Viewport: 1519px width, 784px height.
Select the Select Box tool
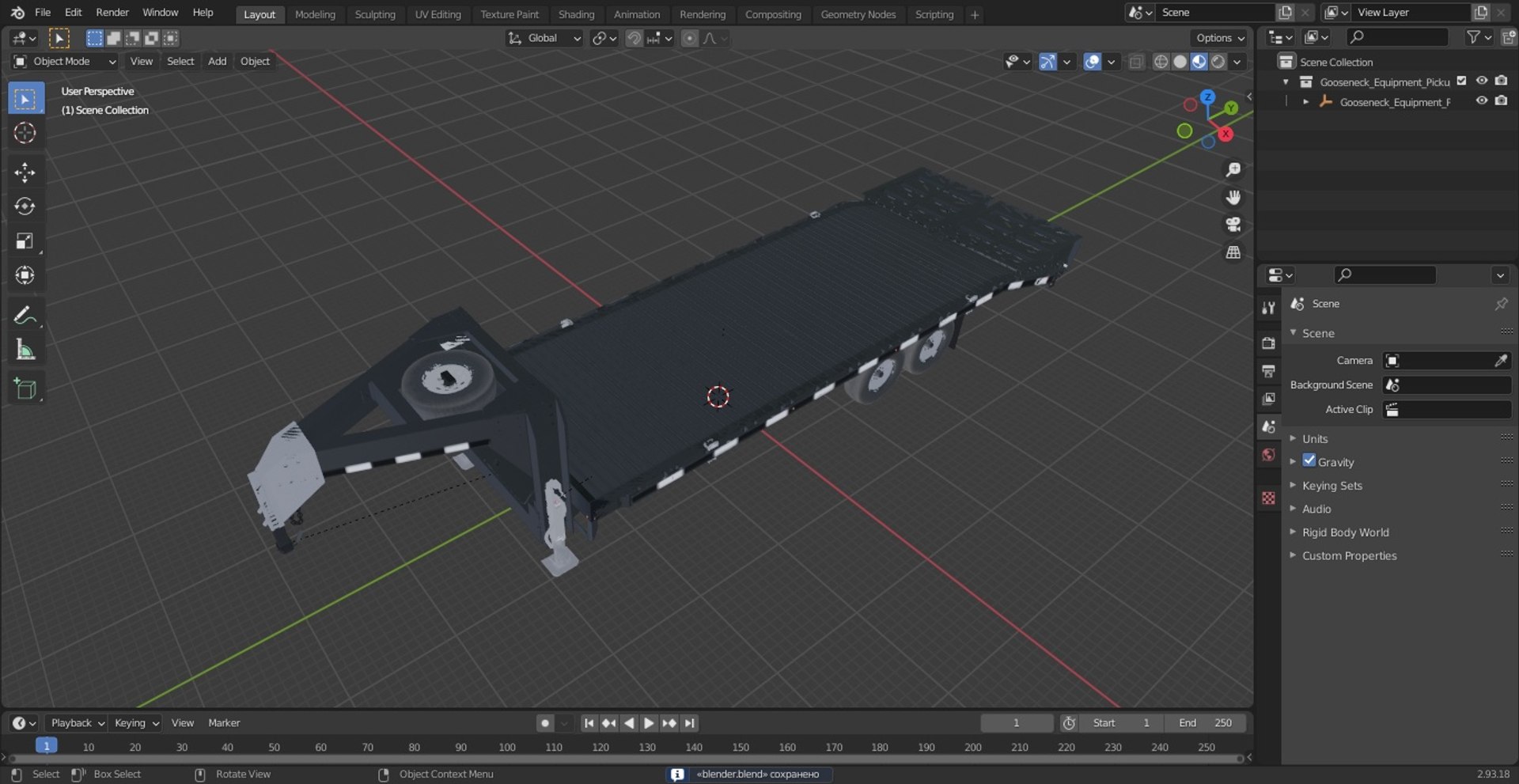(x=25, y=99)
